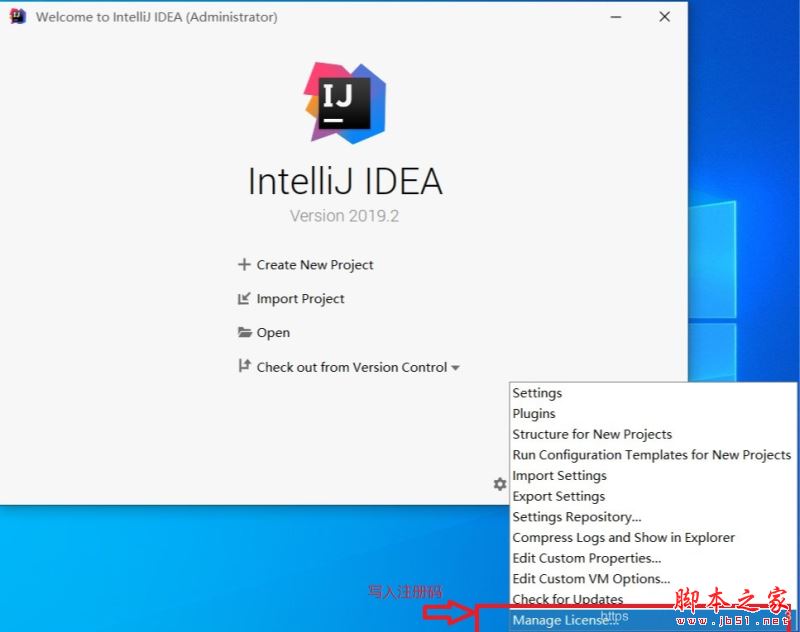Click the import arrow icon beside Import Project

tap(244, 298)
